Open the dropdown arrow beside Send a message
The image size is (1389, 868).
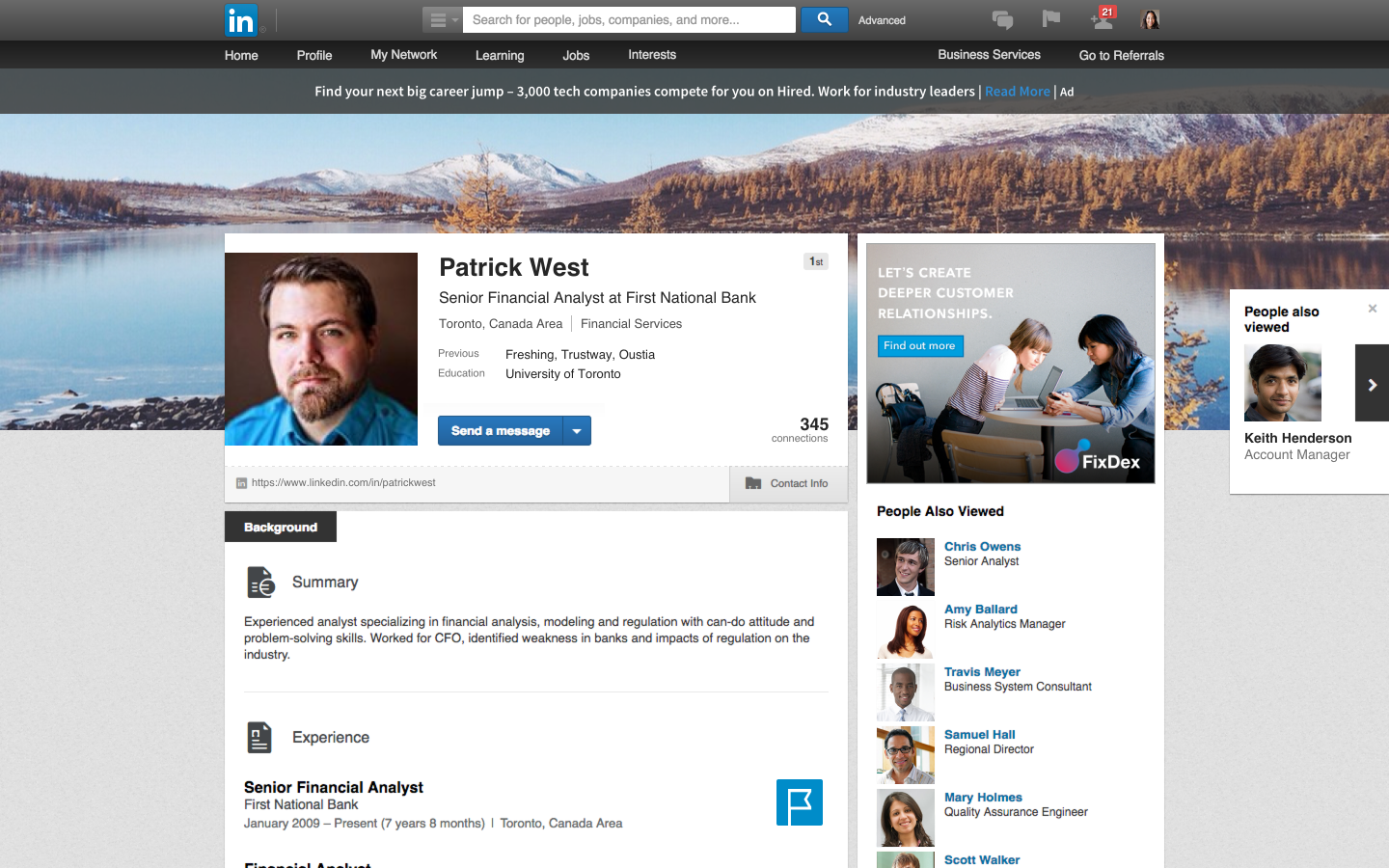click(577, 431)
